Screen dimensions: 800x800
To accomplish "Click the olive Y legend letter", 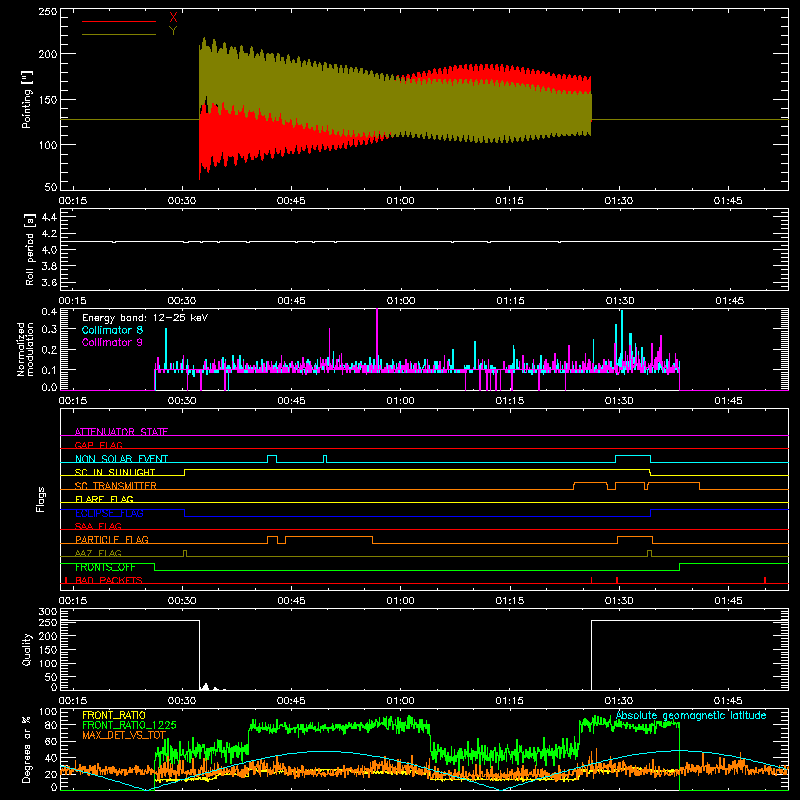I will (173, 31).
